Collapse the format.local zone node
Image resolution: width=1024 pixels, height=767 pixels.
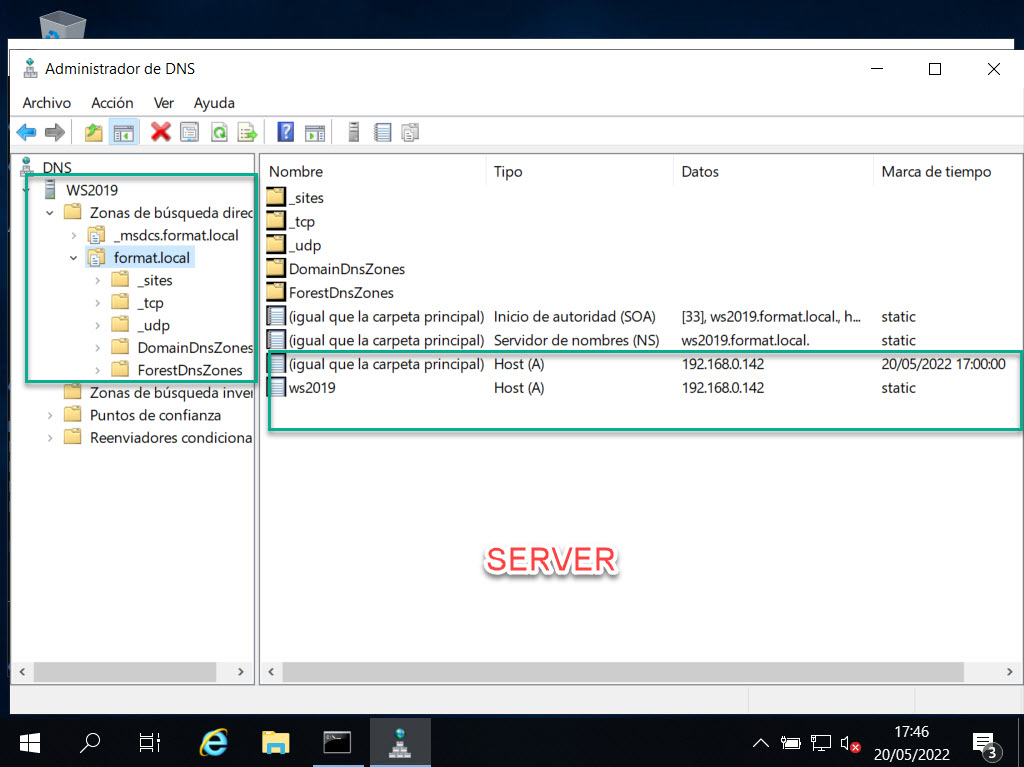[x=74, y=258]
